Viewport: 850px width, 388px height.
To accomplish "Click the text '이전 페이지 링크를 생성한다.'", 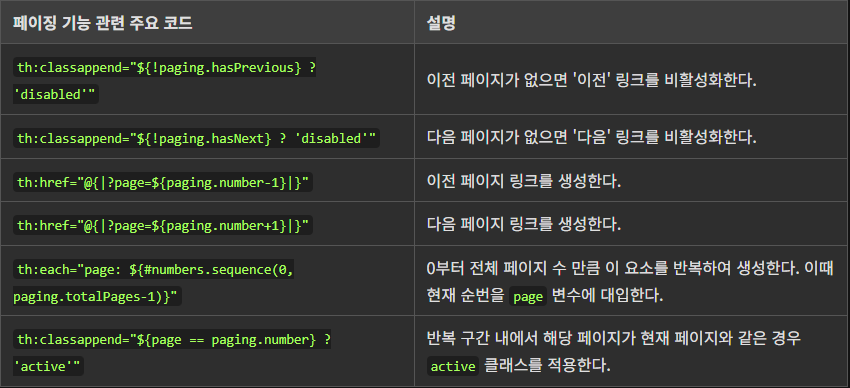I will pos(524,181).
